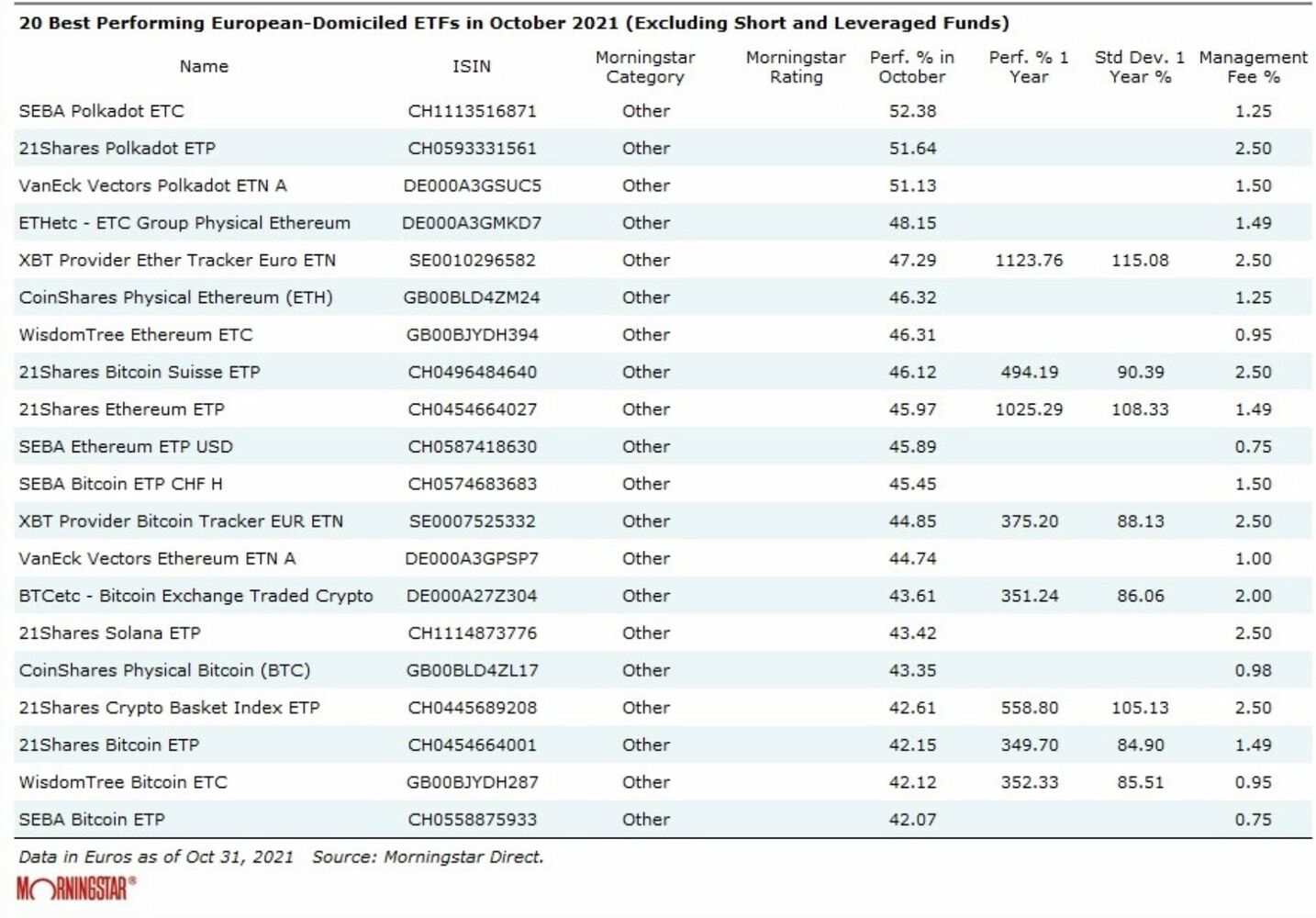Select ISIN CH0496484640
The width and height of the screenshot is (1316, 918).
pyautogui.click(x=472, y=372)
